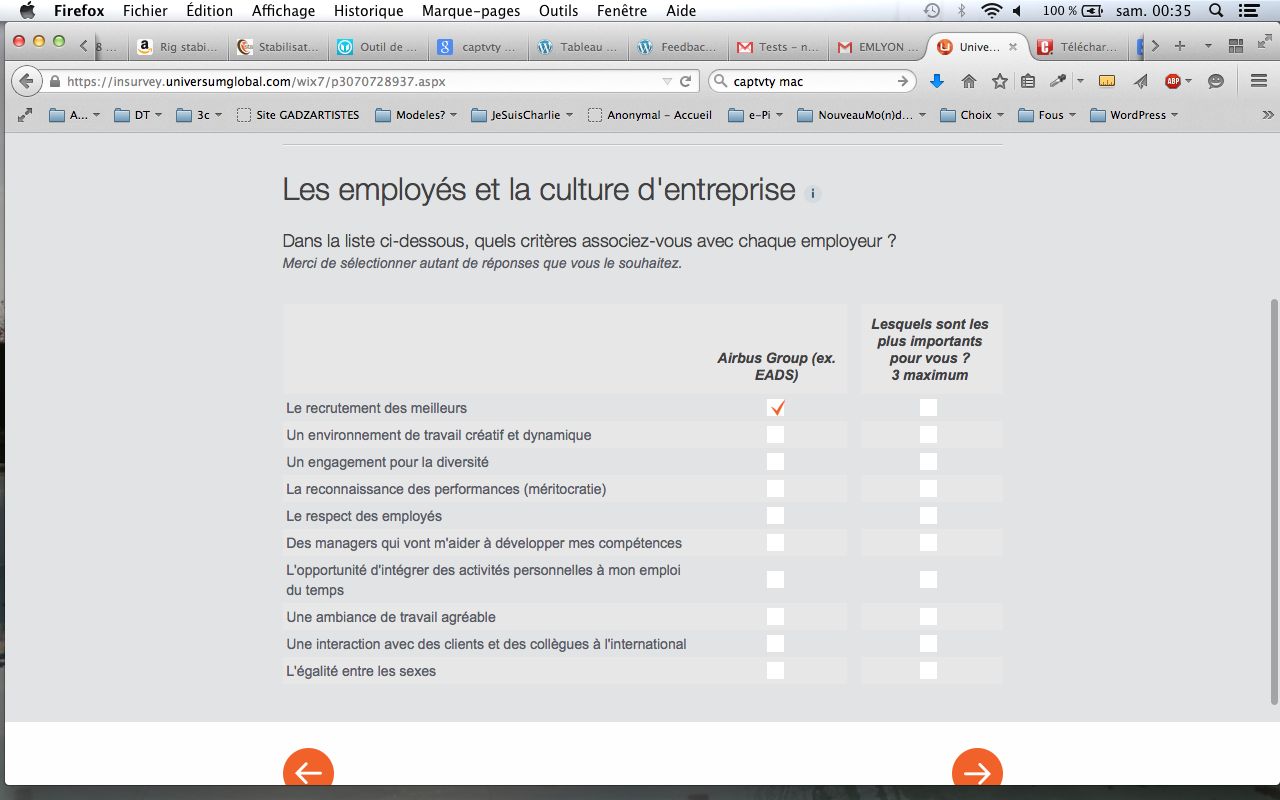Open the Fichier menu
Viewport: 1280px width, 800px height.
click(x=145, y=11)
